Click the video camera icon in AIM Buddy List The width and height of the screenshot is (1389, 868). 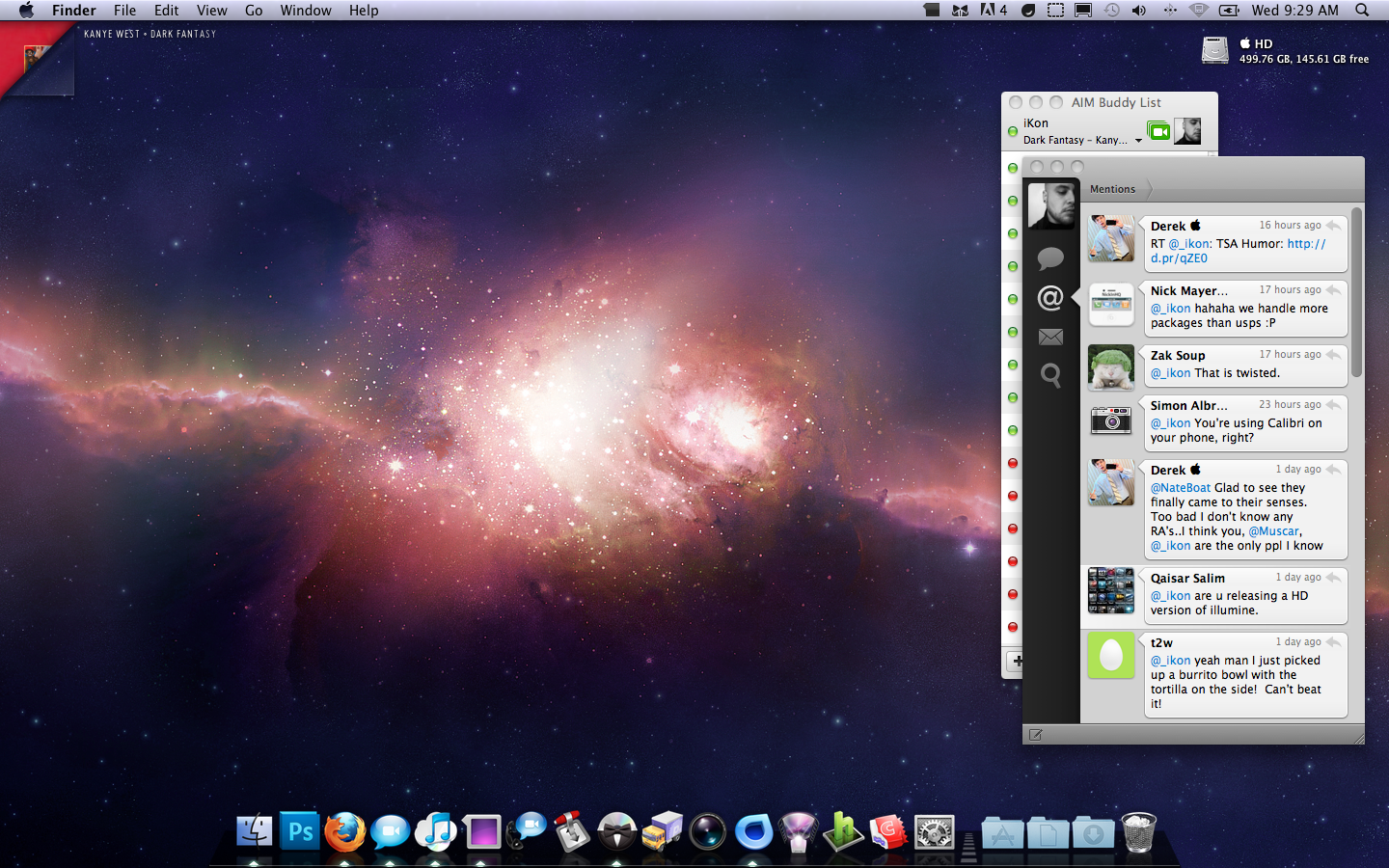1158,131
